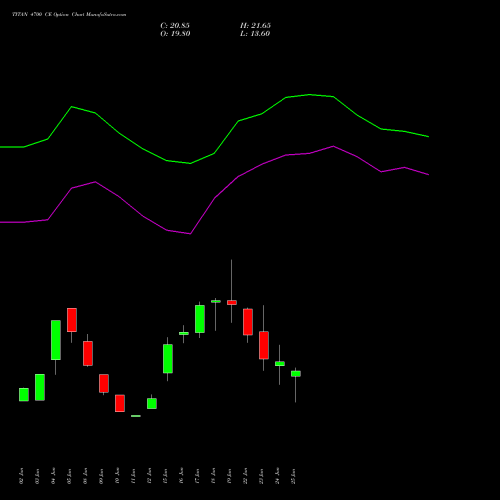Screen dimensions: 500x500
Task: Click the chart title starting with TITAN
Action: click(x=69, y=15)
